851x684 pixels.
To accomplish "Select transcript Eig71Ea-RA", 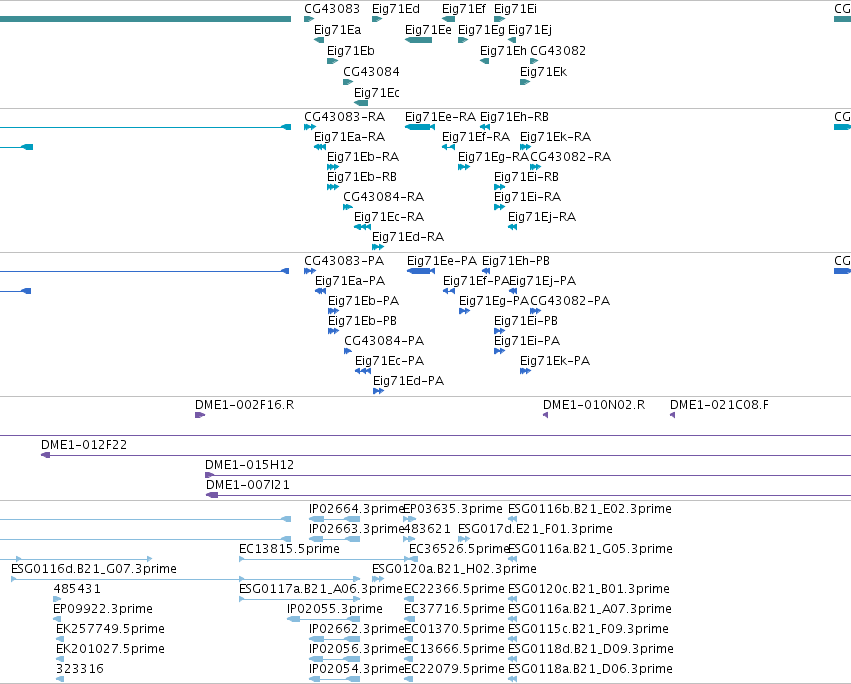I will tap(350, 137).
